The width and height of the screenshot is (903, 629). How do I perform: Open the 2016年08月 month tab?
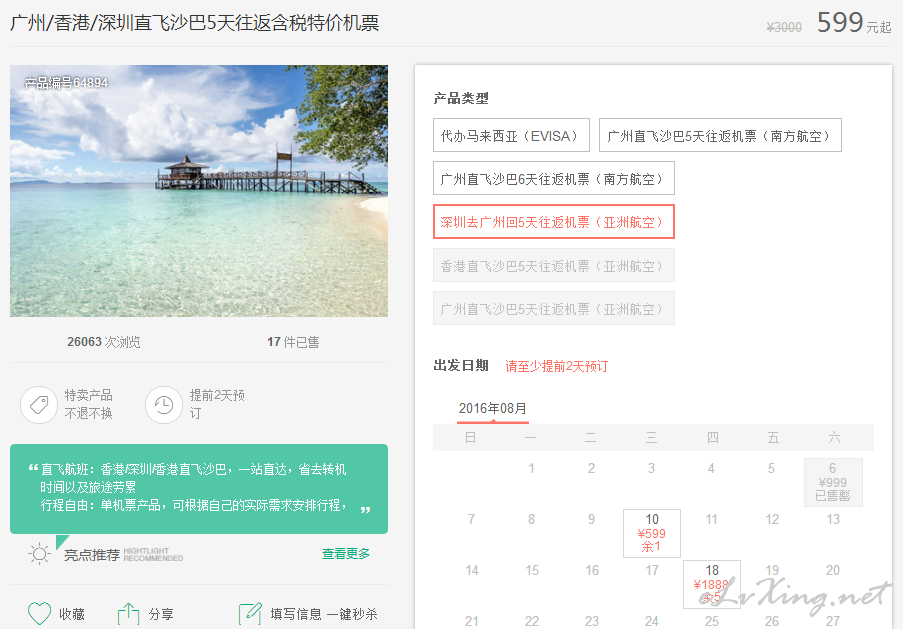[x=492, y=408]
